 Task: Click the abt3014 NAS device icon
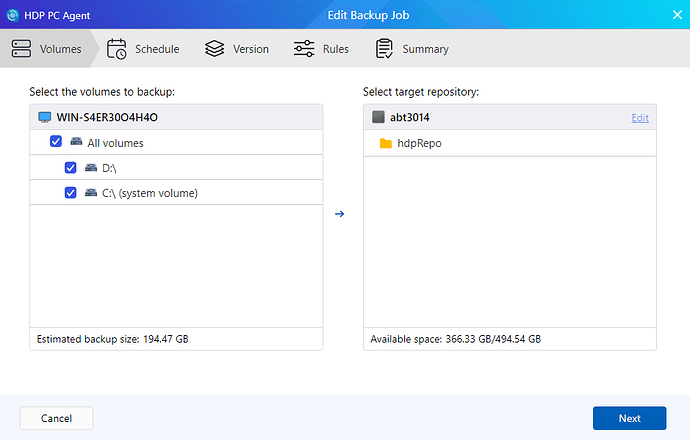(378, 117)
